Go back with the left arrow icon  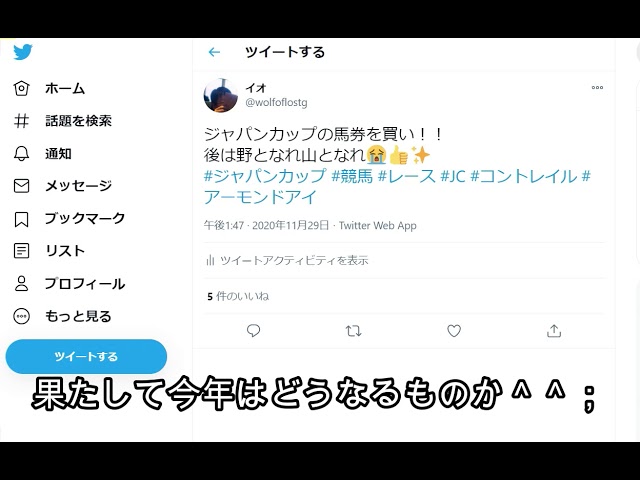[214, 52]
